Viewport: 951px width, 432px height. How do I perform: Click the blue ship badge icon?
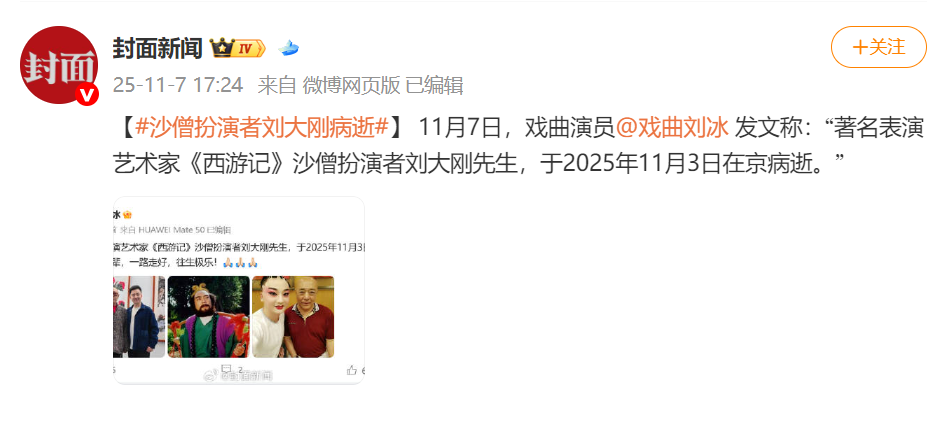point(289,48)
